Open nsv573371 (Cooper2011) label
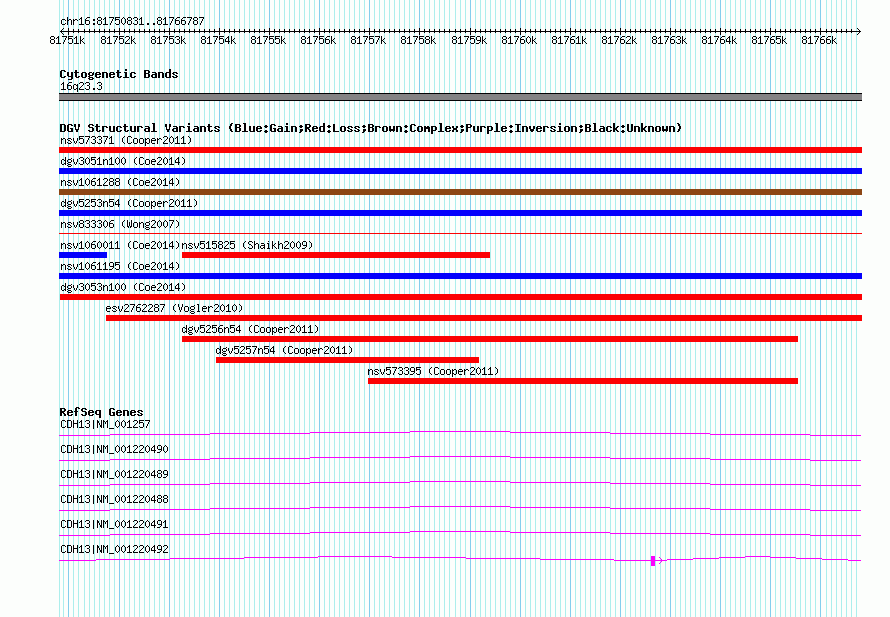The image size is (890, 617). tap(126, 140)
